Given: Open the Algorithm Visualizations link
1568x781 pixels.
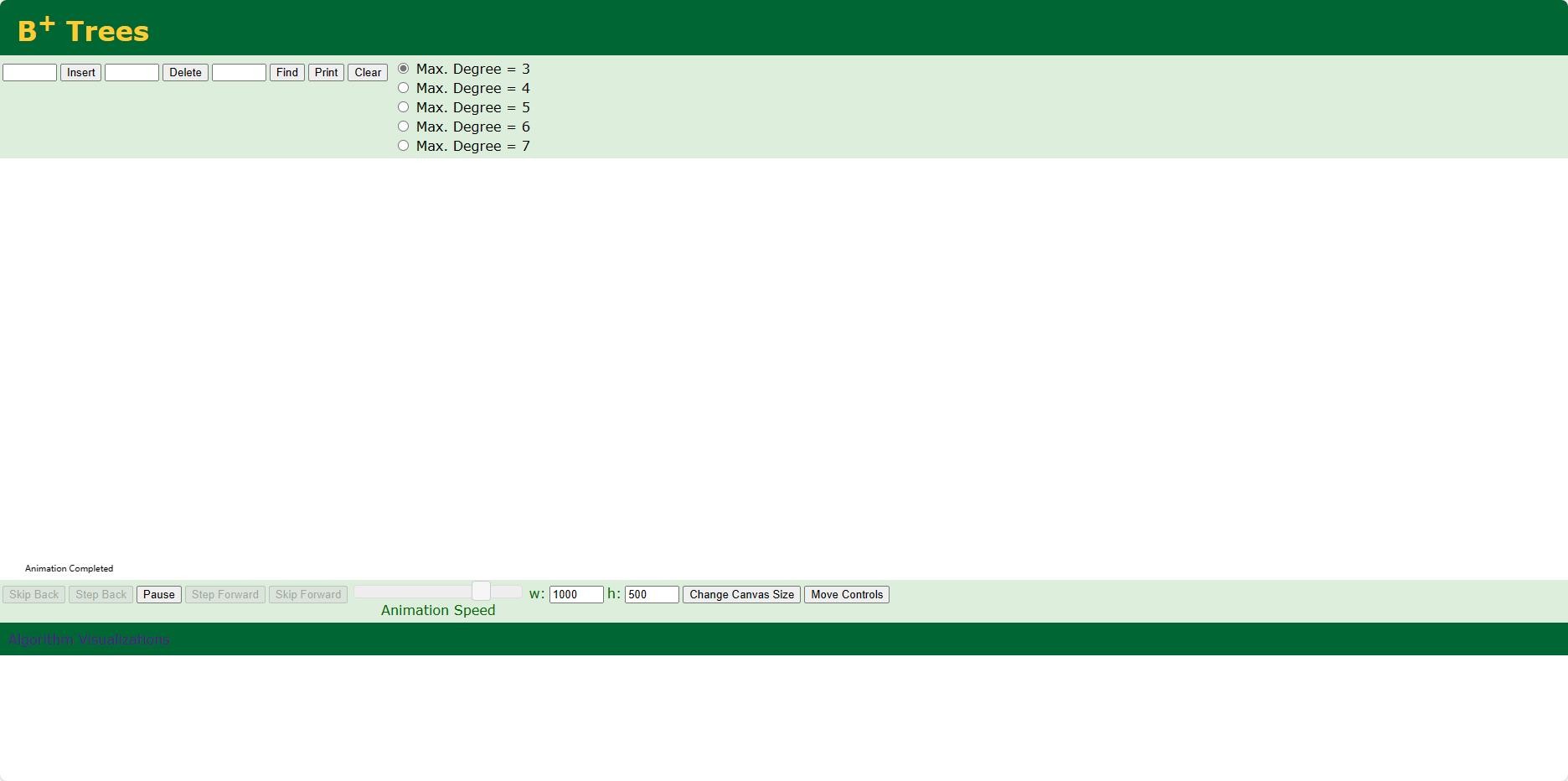Looking at the screenshot, I should click(x=89, y=640).
